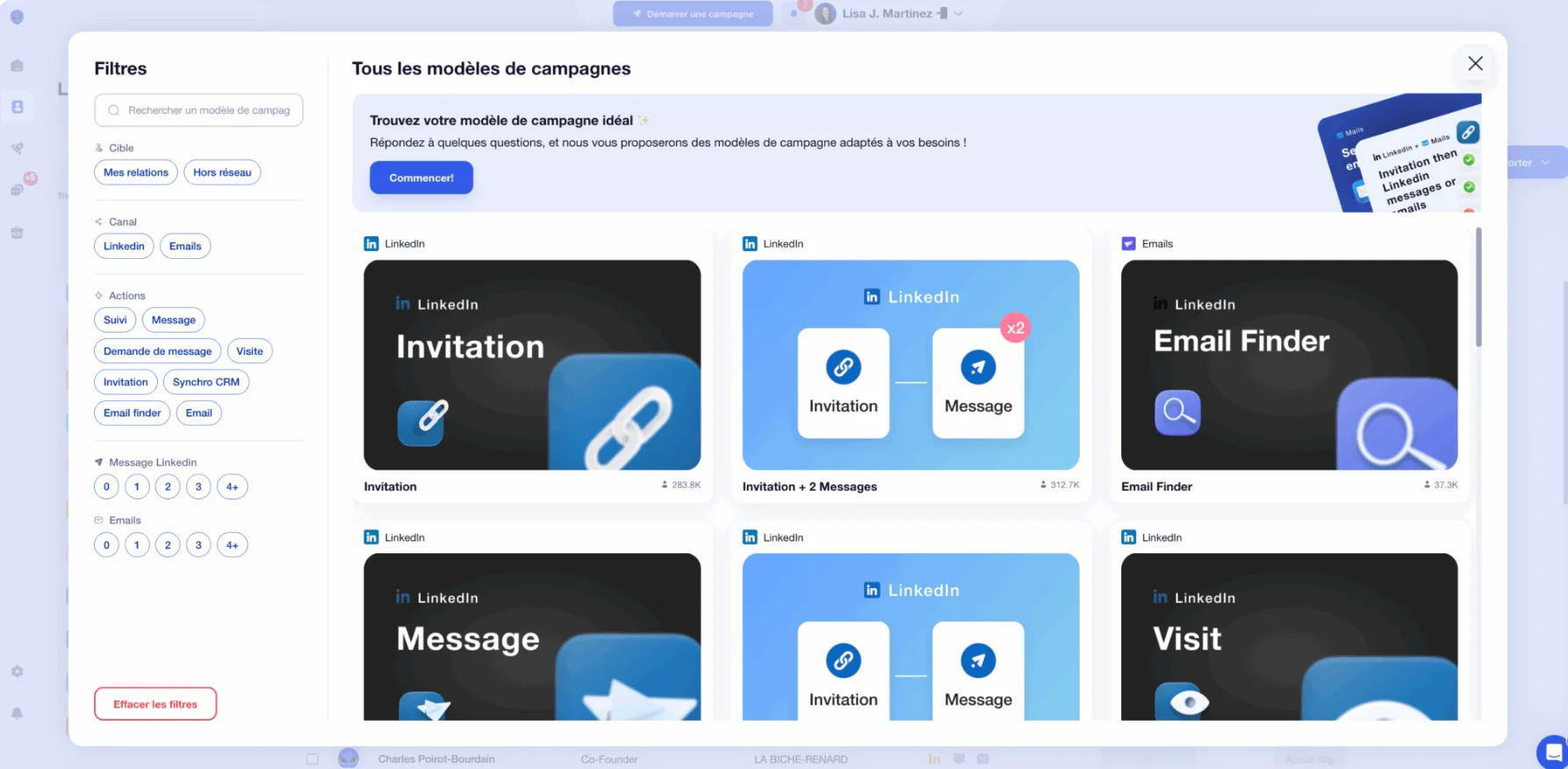Viewport: 1568px width, 769px height.
Task: Select the Suivi action filter
Action: (x=115, y=320)
